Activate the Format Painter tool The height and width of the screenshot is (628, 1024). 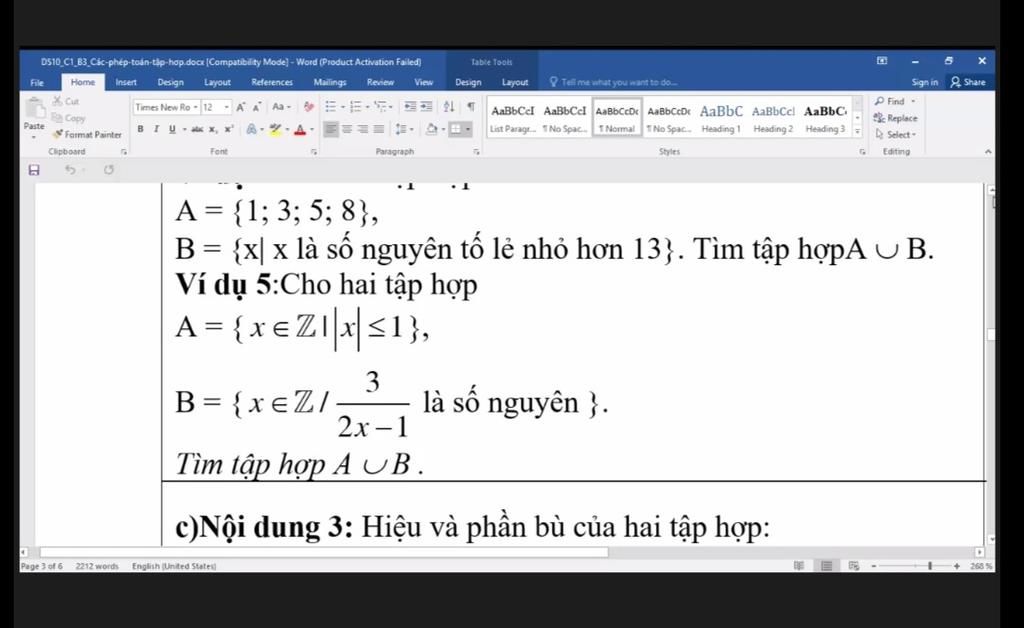(87, 134)
